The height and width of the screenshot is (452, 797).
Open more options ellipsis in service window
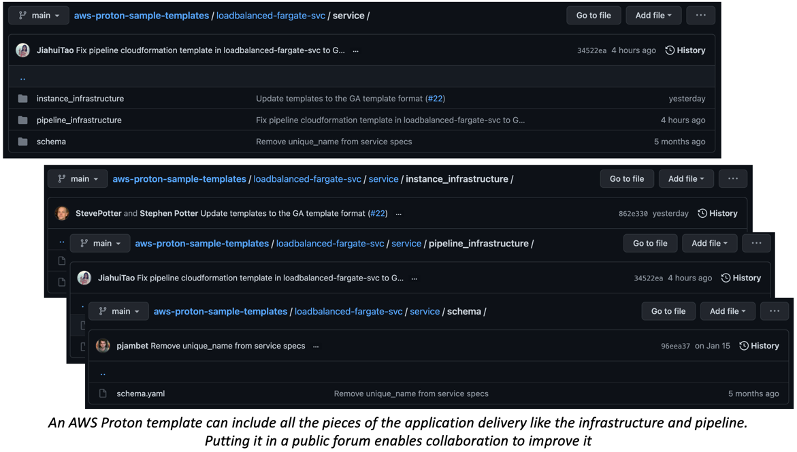701,16
